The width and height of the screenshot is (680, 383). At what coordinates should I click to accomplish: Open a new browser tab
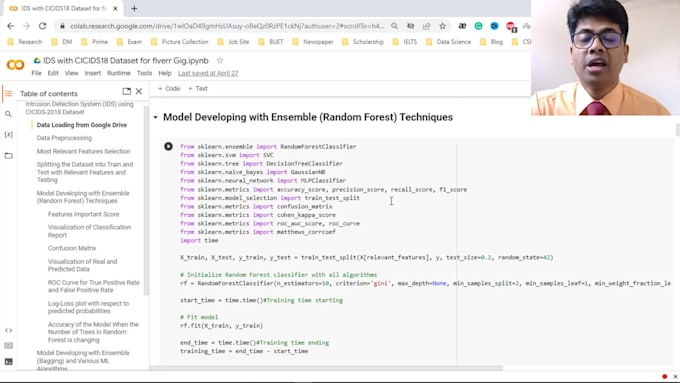point(134,8)
